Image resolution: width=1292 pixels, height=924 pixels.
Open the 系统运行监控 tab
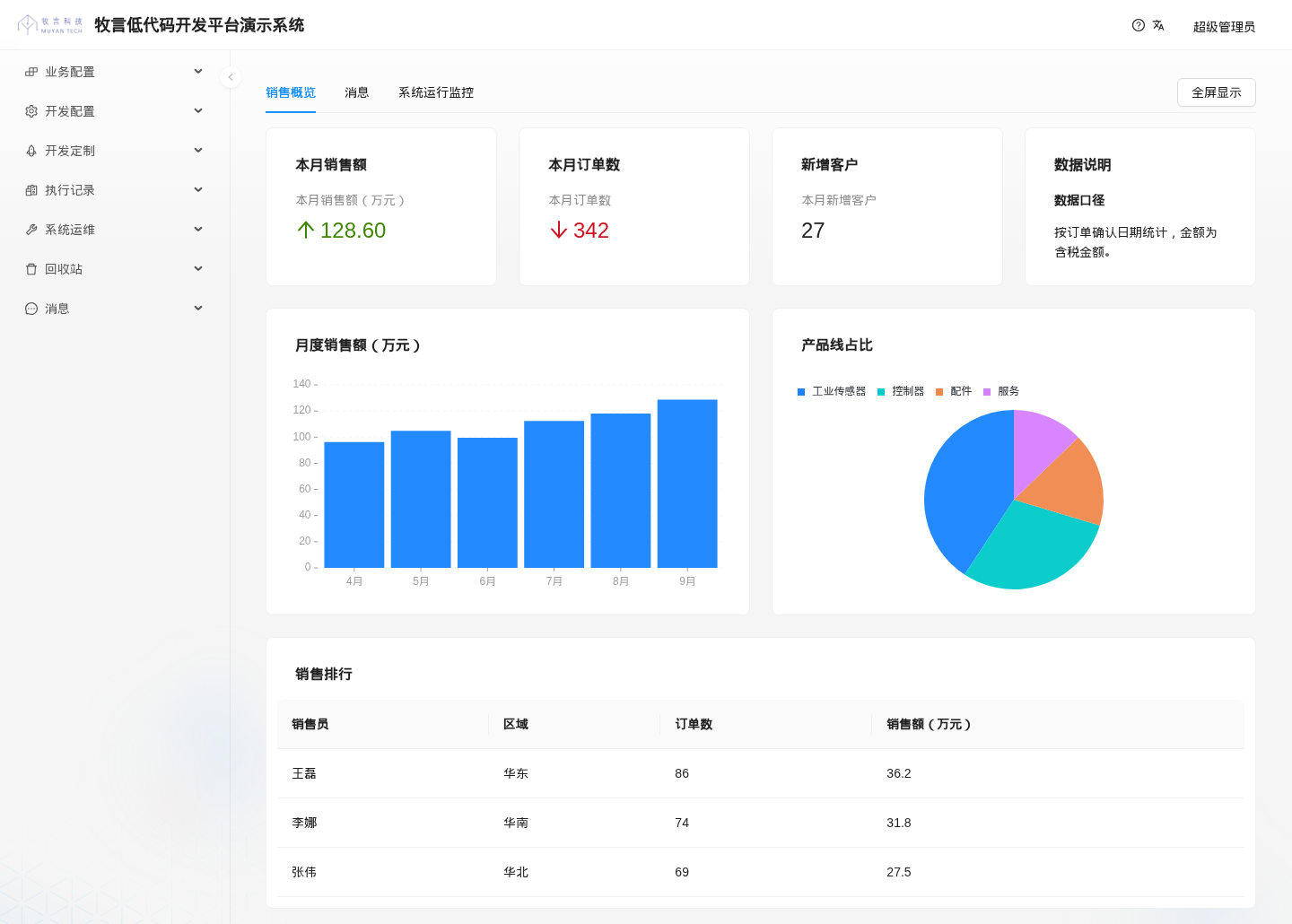[436, 92]
